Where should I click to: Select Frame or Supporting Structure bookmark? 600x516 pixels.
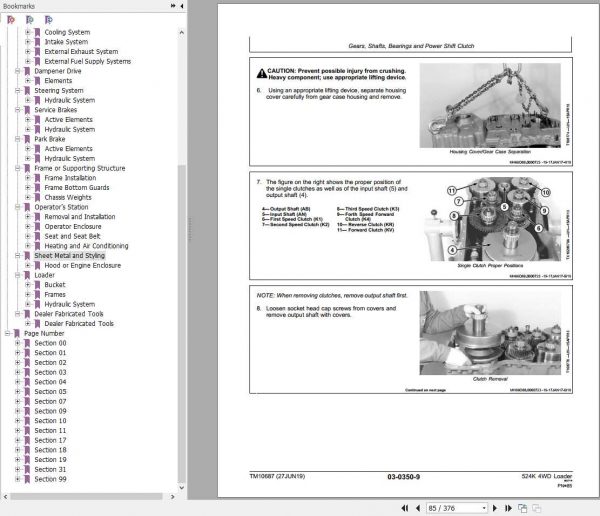pos(80,168)
